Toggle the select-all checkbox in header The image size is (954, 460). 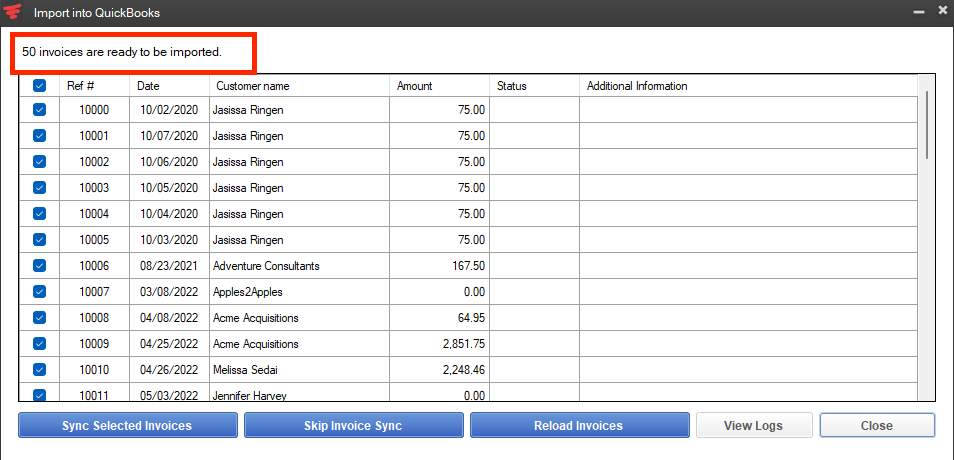[x=39, y=86]
